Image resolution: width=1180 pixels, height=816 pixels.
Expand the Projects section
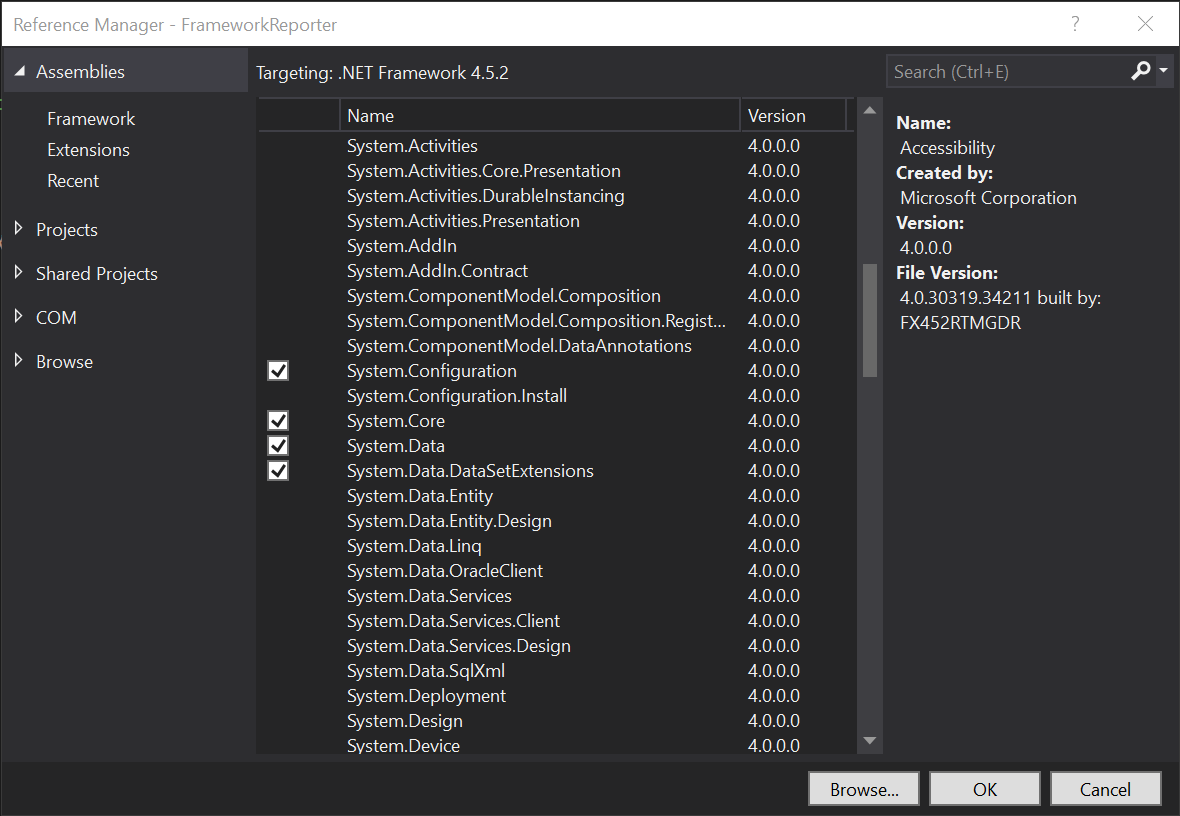[x=19, y=228]
